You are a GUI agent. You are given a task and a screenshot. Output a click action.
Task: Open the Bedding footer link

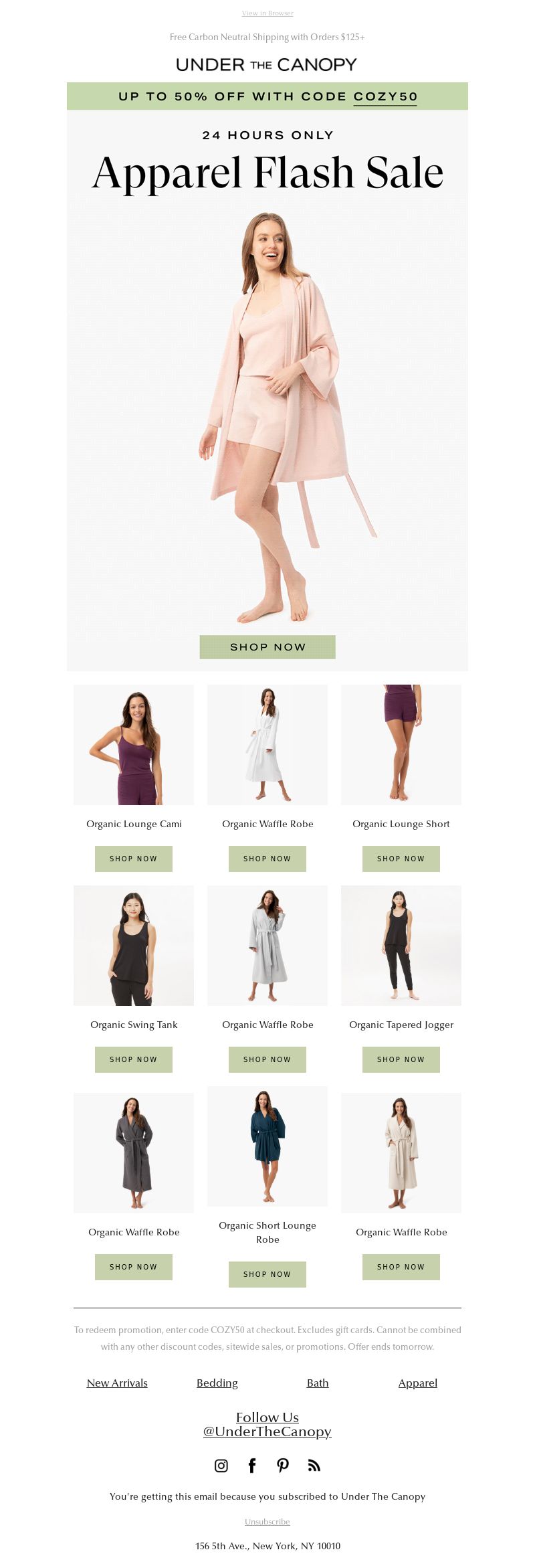217,1383
